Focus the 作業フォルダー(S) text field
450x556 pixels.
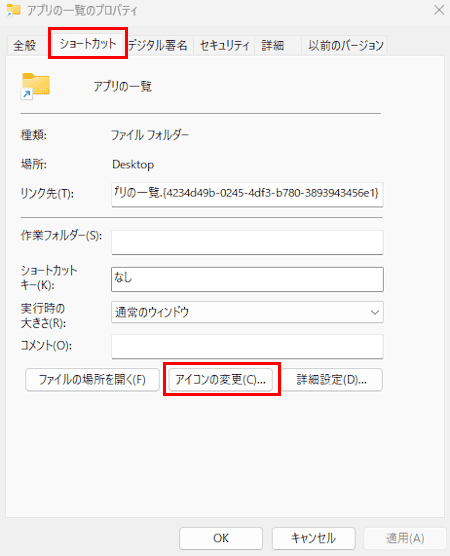pos(247,242)
